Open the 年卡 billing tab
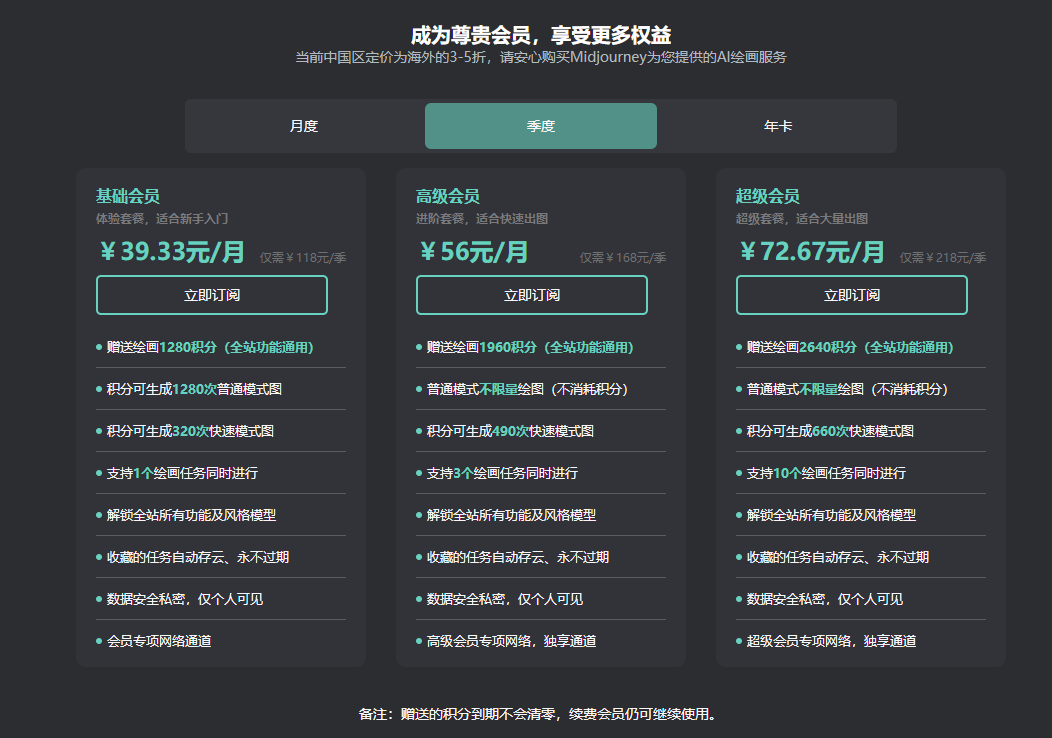 778,126
